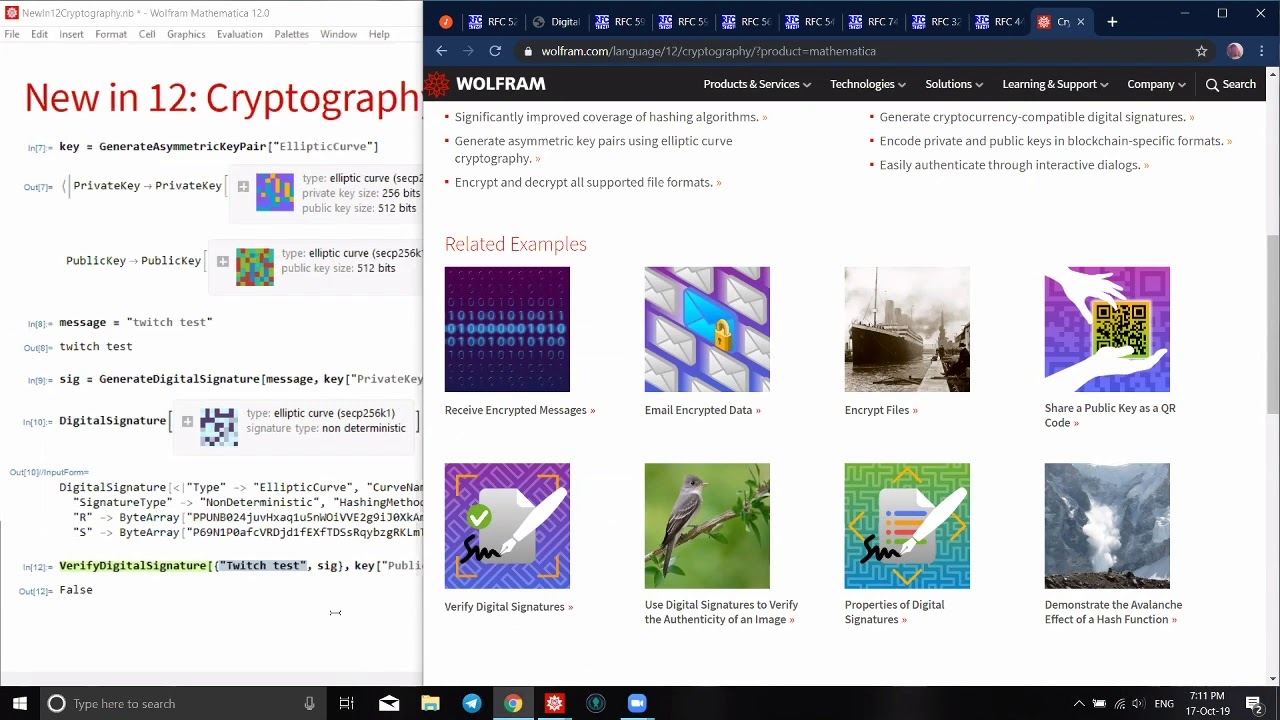The height and width of the screenshot is (720, 1280).
Task: Click the network icon in the system tray
Action: click(1119, 704)
